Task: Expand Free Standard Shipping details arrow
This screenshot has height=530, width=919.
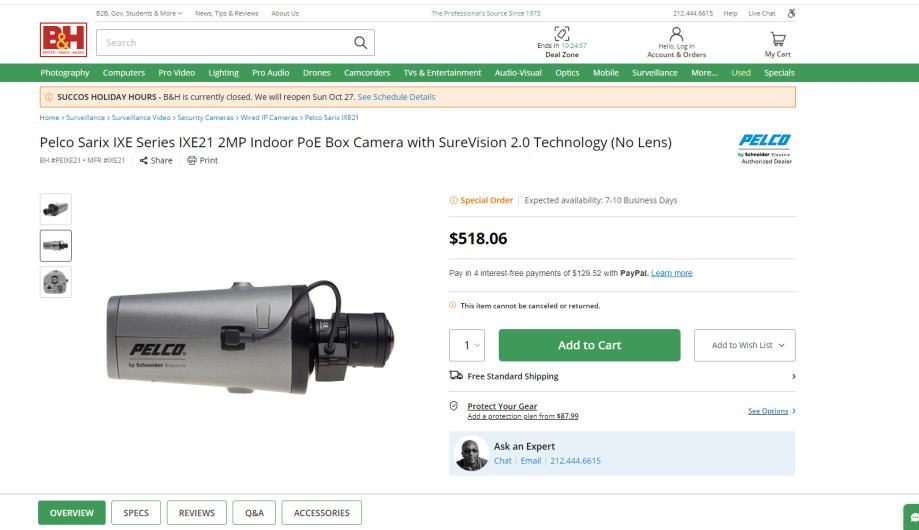Action: point(794,376)
